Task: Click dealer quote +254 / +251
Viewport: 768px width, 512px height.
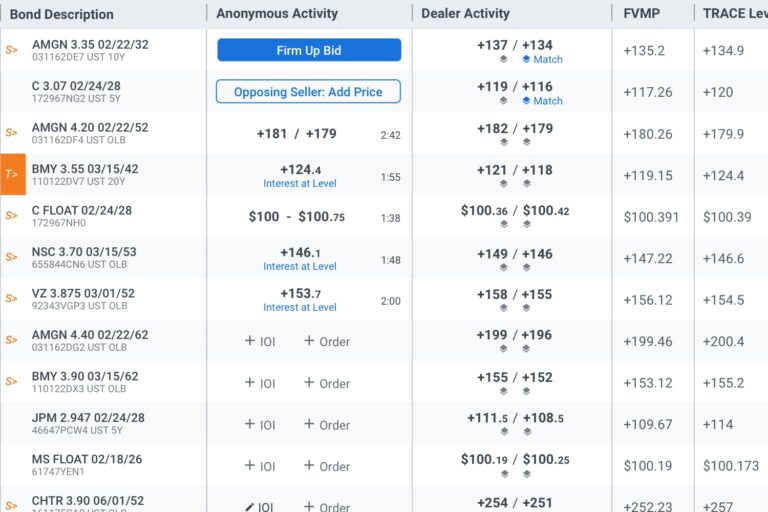Action: [x=515, y=503]
